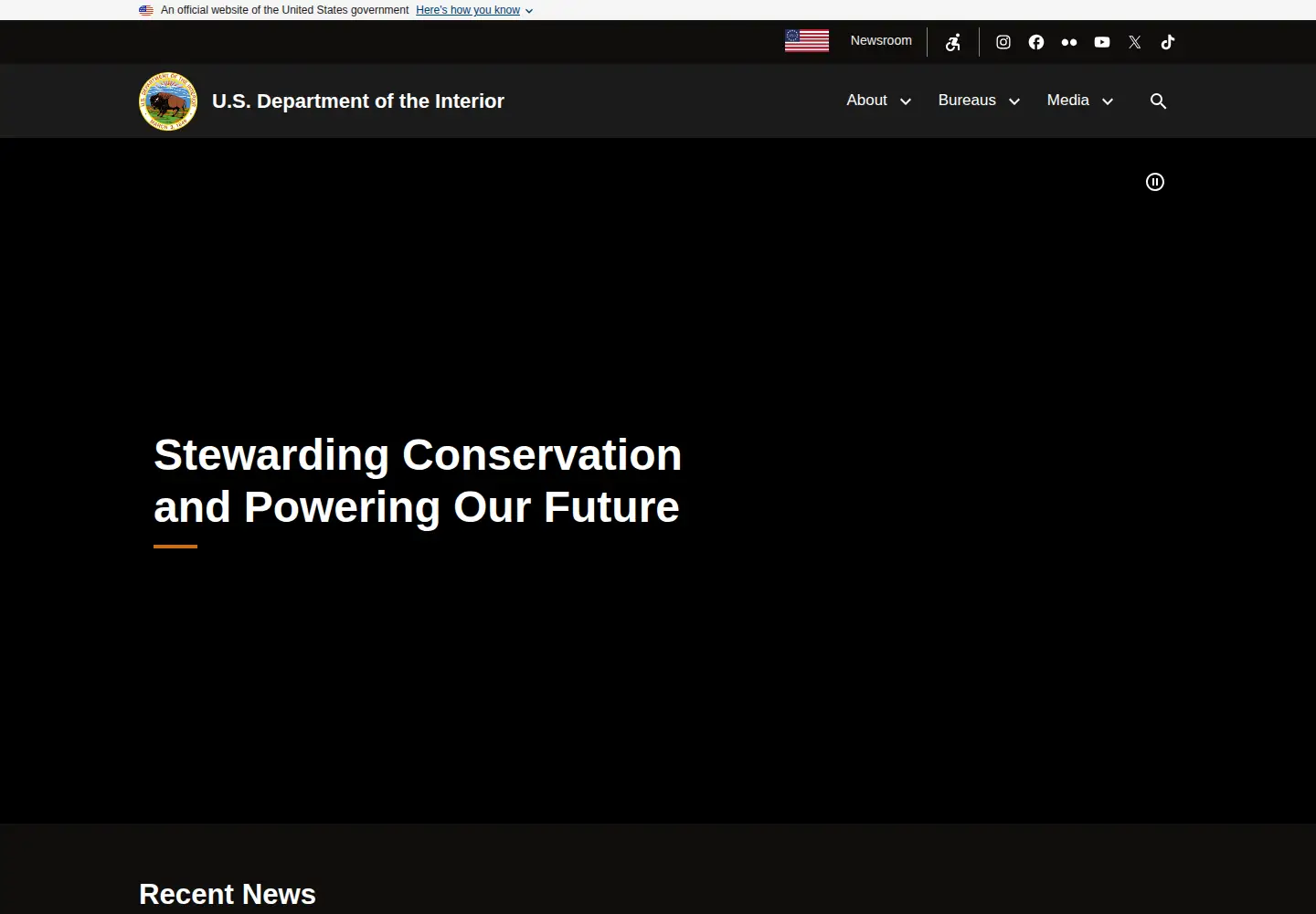Click the "Stewarding Conservation and Powering Our Future" headline
The height and width of the screenshot is (914, 1316).
coord(418,481)
